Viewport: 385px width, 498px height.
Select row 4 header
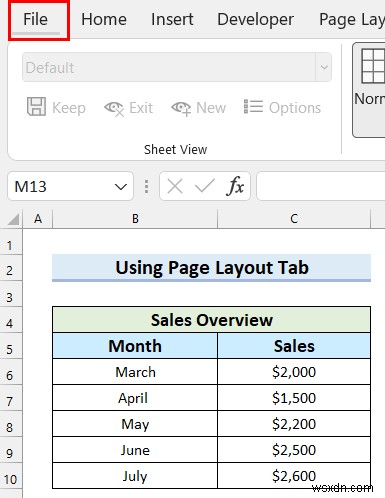[x=11, y=320]
